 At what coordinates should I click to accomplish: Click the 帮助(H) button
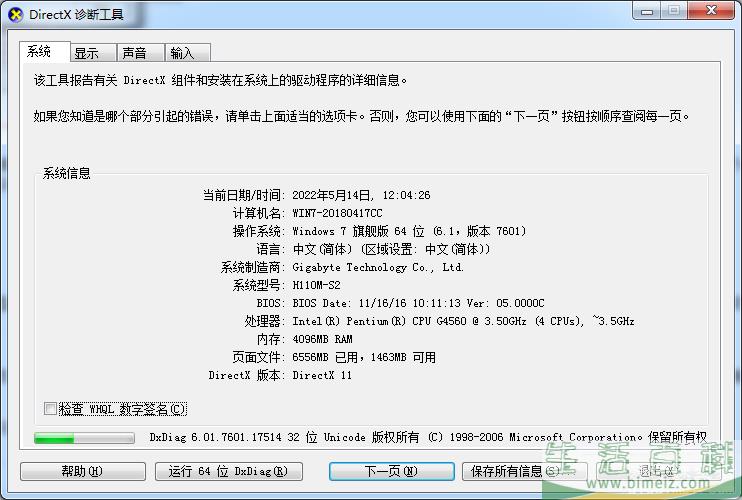(83, 471)
